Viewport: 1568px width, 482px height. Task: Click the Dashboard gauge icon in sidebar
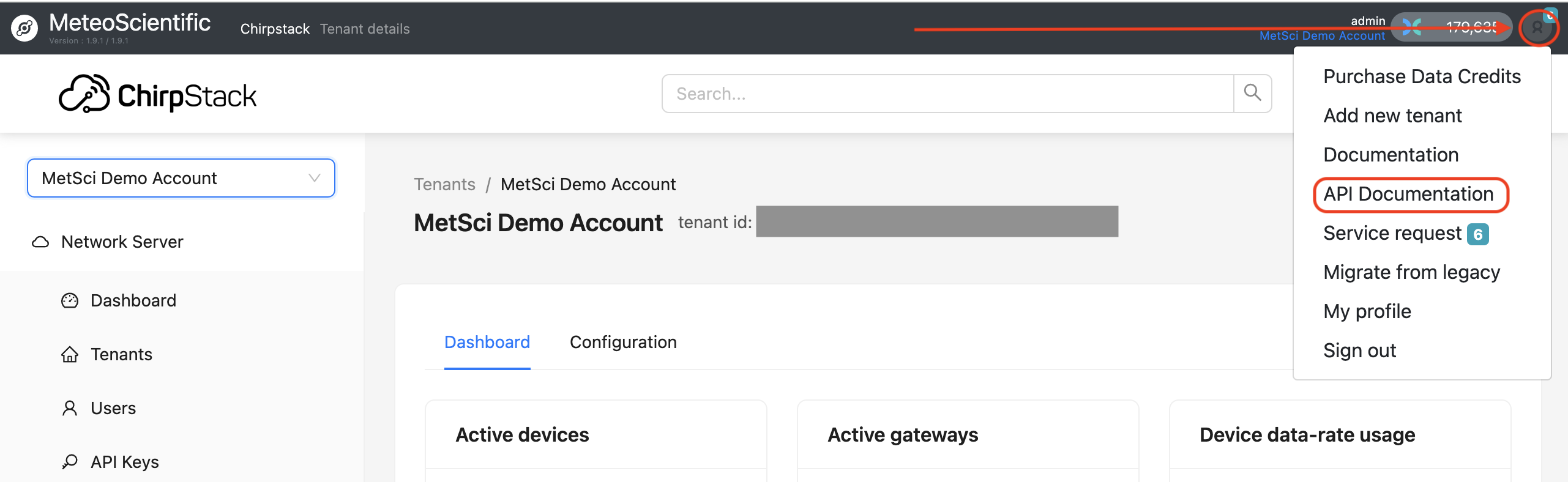tap(70, 300)
